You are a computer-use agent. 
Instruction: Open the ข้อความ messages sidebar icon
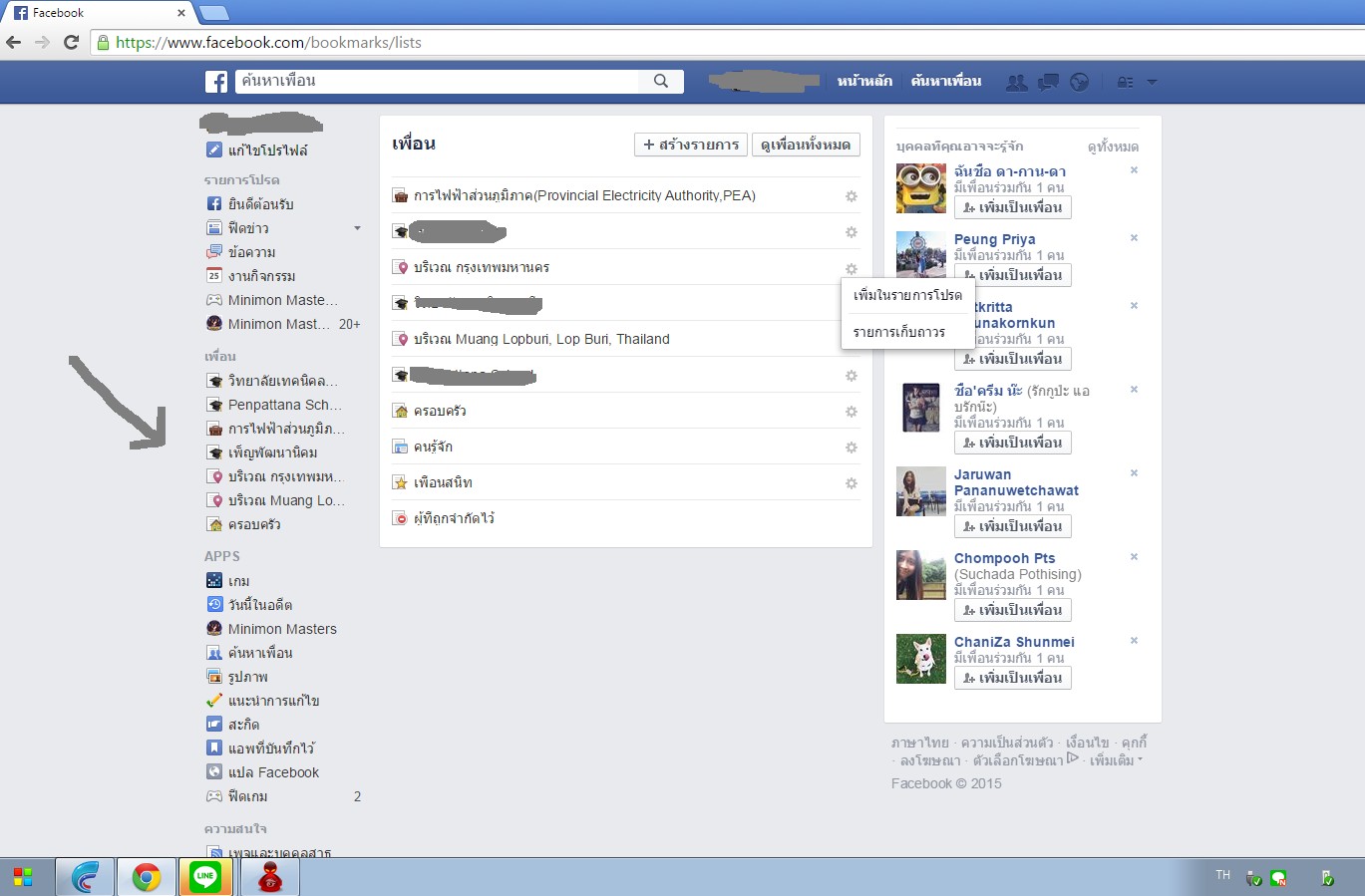click(213, 252)
